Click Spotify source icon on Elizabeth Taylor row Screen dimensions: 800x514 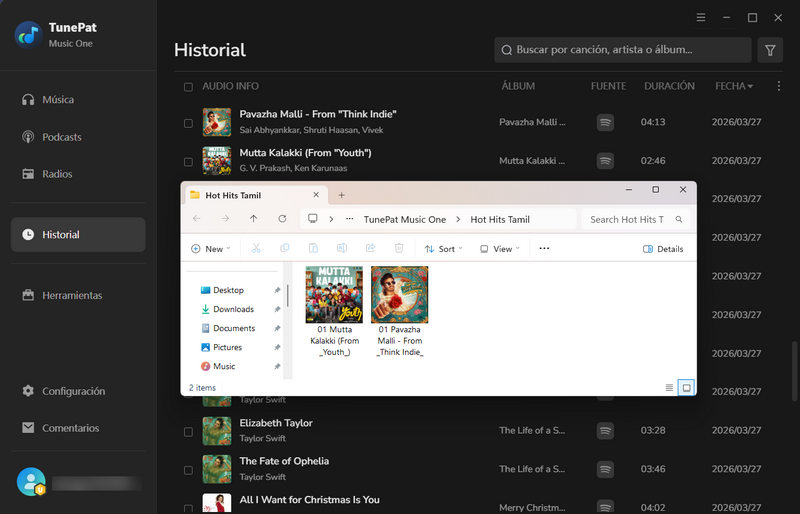click(605, 431)
